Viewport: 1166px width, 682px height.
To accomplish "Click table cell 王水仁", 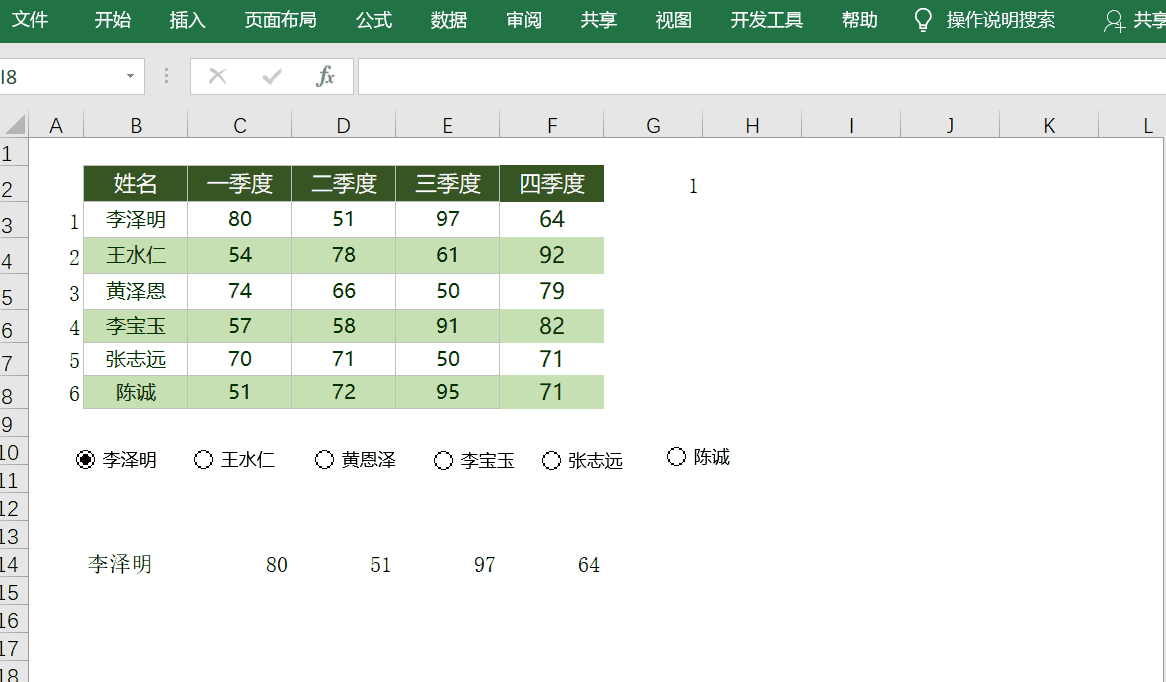I will coord(135,255).
